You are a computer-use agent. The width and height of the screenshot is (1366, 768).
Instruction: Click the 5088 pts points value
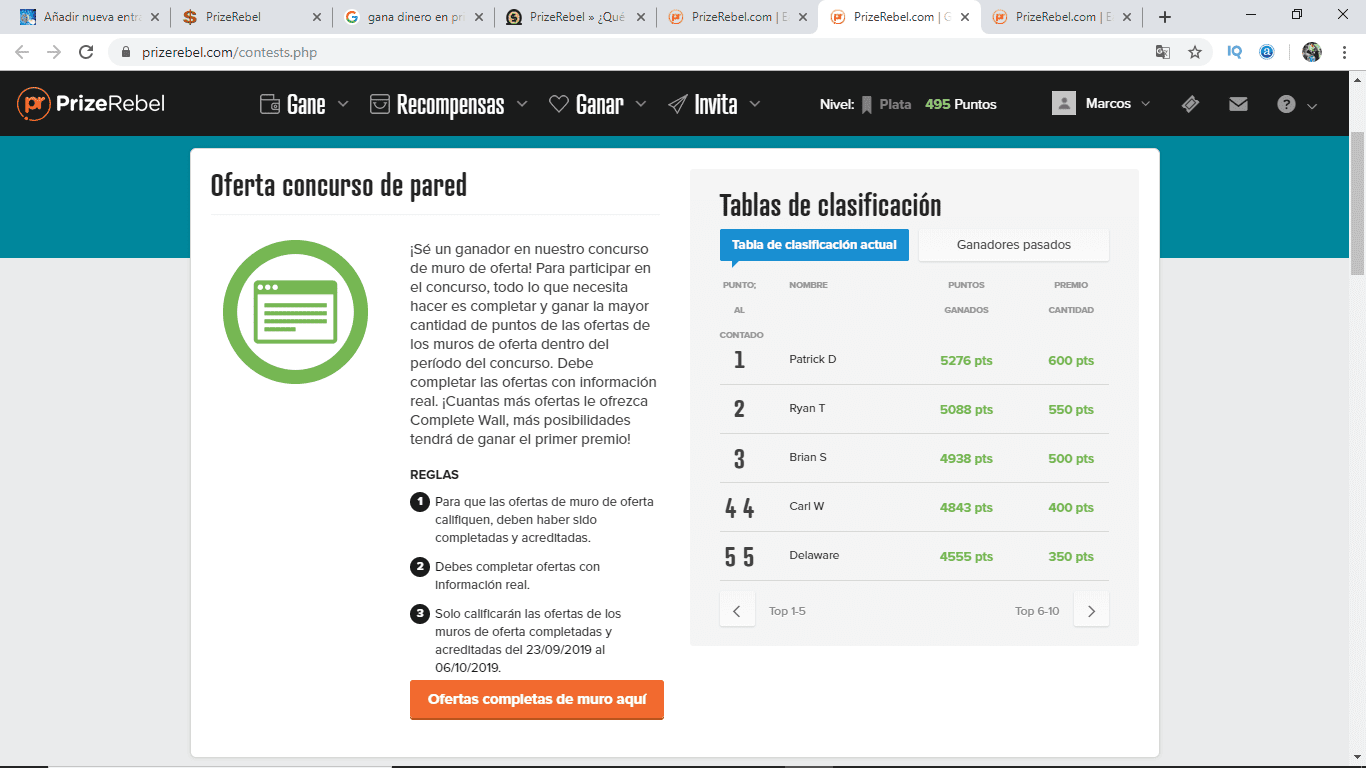pos(966,410)
